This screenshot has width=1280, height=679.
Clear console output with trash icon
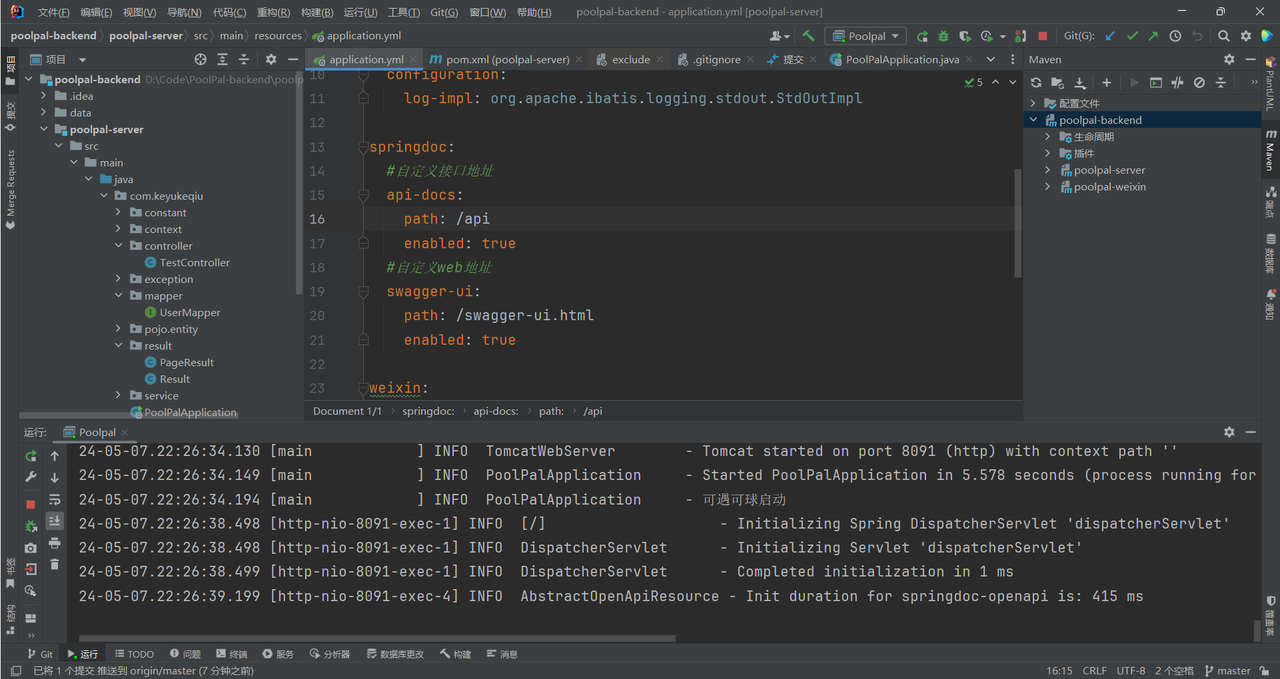click(55, 565)
